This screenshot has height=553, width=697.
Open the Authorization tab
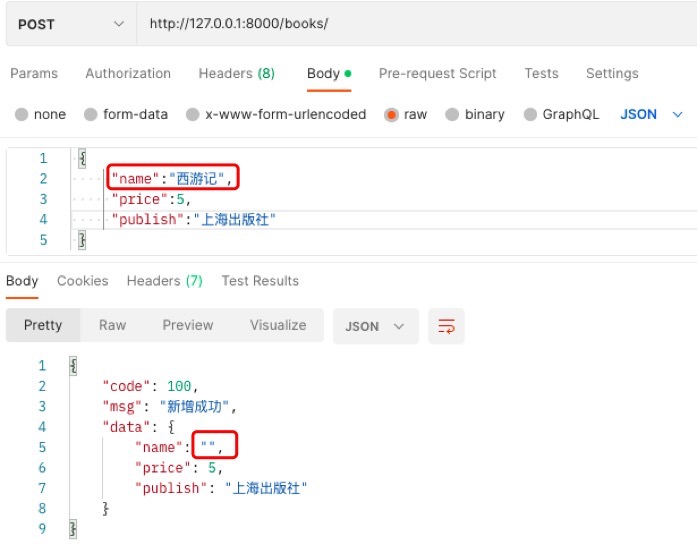pos(128,73)
